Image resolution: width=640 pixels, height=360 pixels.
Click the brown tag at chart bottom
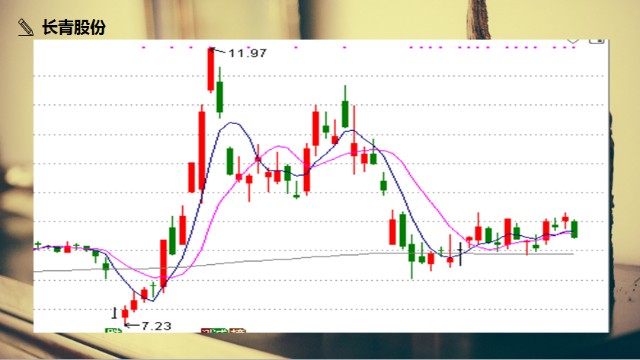pos(237,330)
